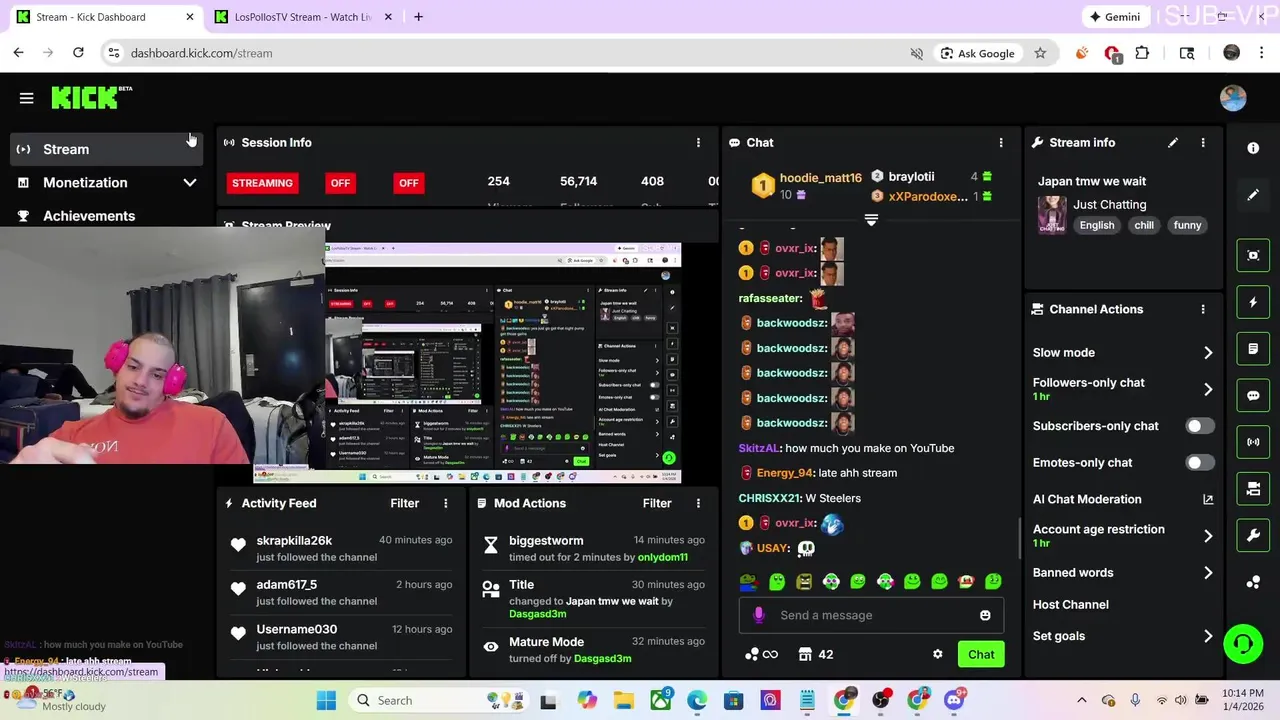Click Host Channel action
This screenshot has width=1280, height=720.
(x=1070, y=604)
